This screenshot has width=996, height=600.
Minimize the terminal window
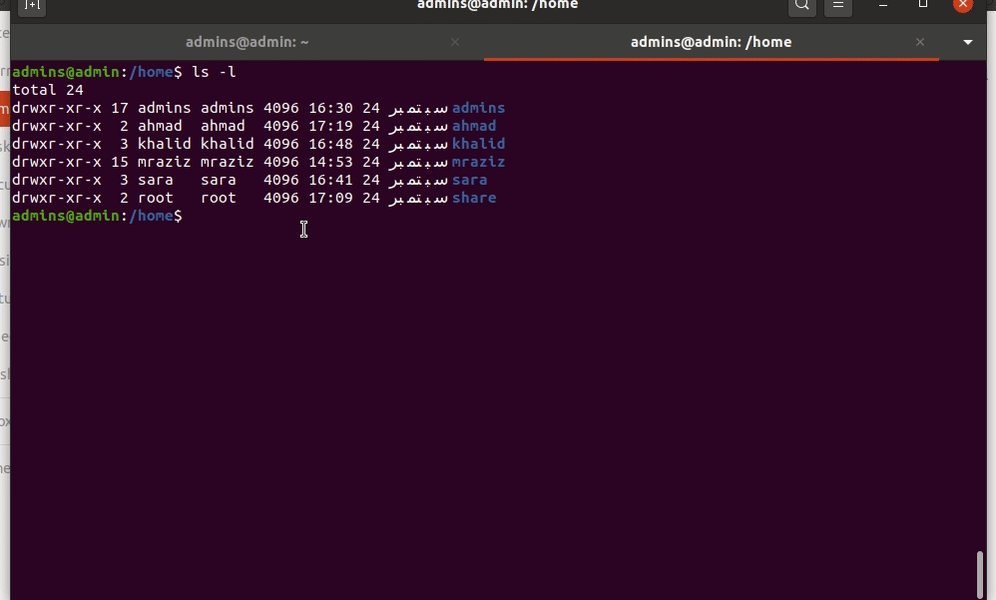883,5
